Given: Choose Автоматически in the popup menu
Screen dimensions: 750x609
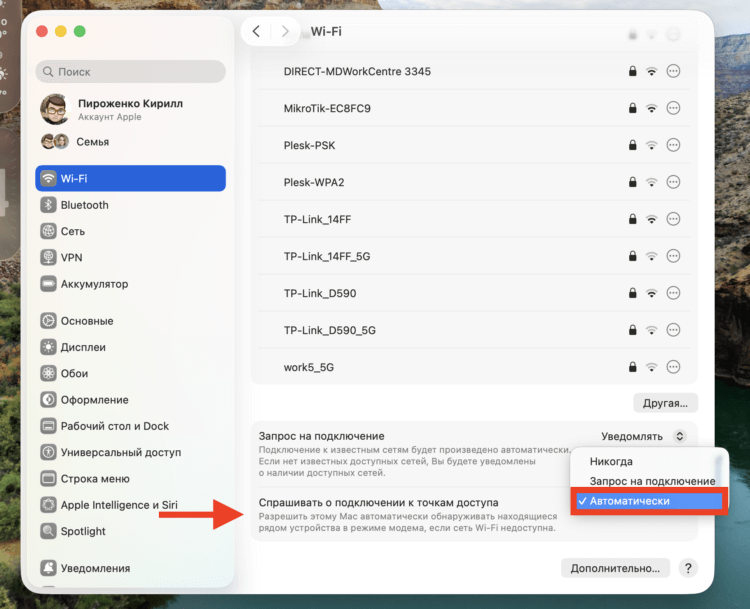Looking at the screenshot, I should [649, 501].
